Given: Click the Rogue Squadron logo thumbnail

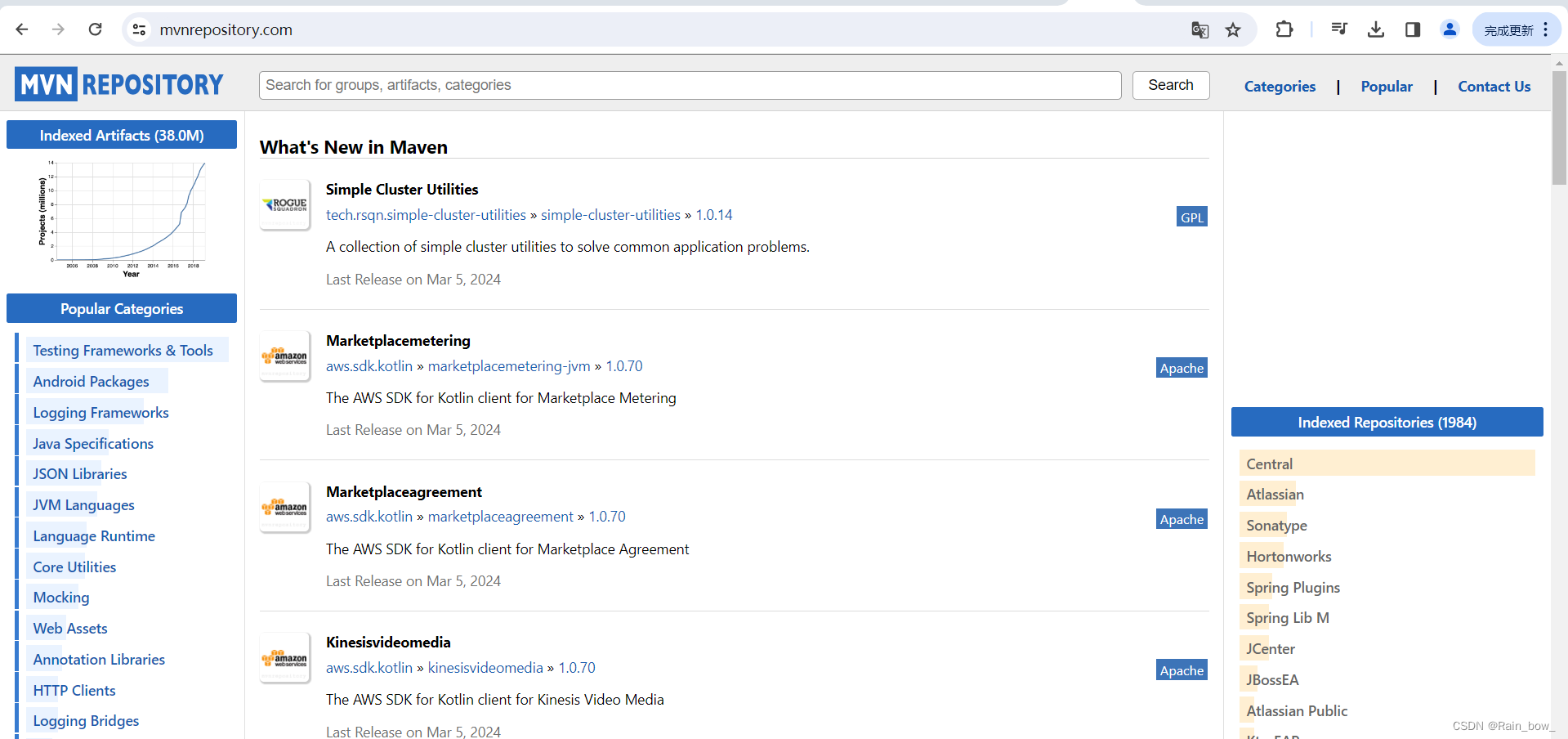Looking at the screenshot, I should coord(285,204).
